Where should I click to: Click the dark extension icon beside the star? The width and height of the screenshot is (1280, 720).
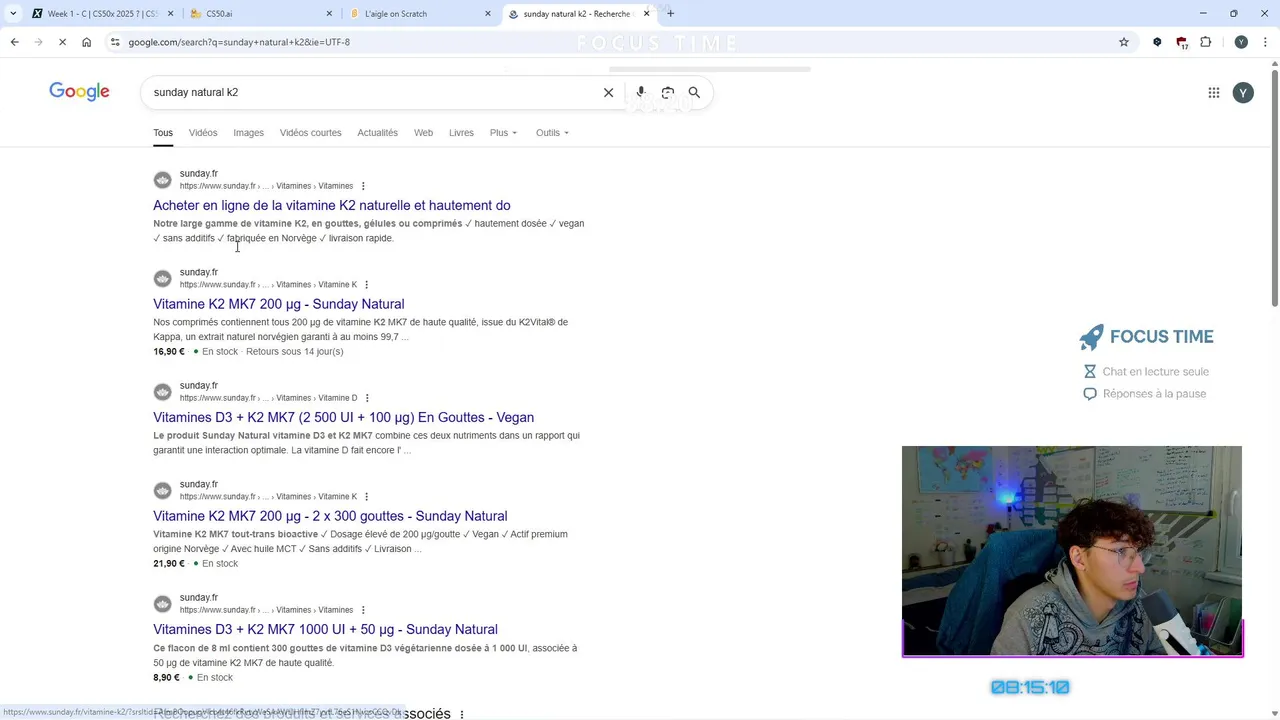1157,42
